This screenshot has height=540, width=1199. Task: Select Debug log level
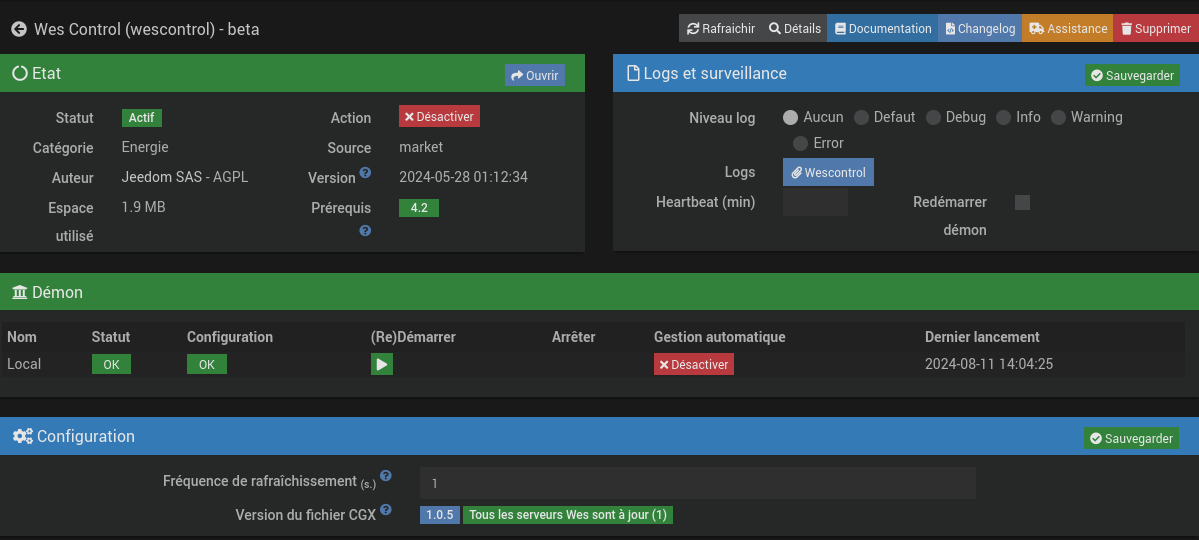[933, 118]
